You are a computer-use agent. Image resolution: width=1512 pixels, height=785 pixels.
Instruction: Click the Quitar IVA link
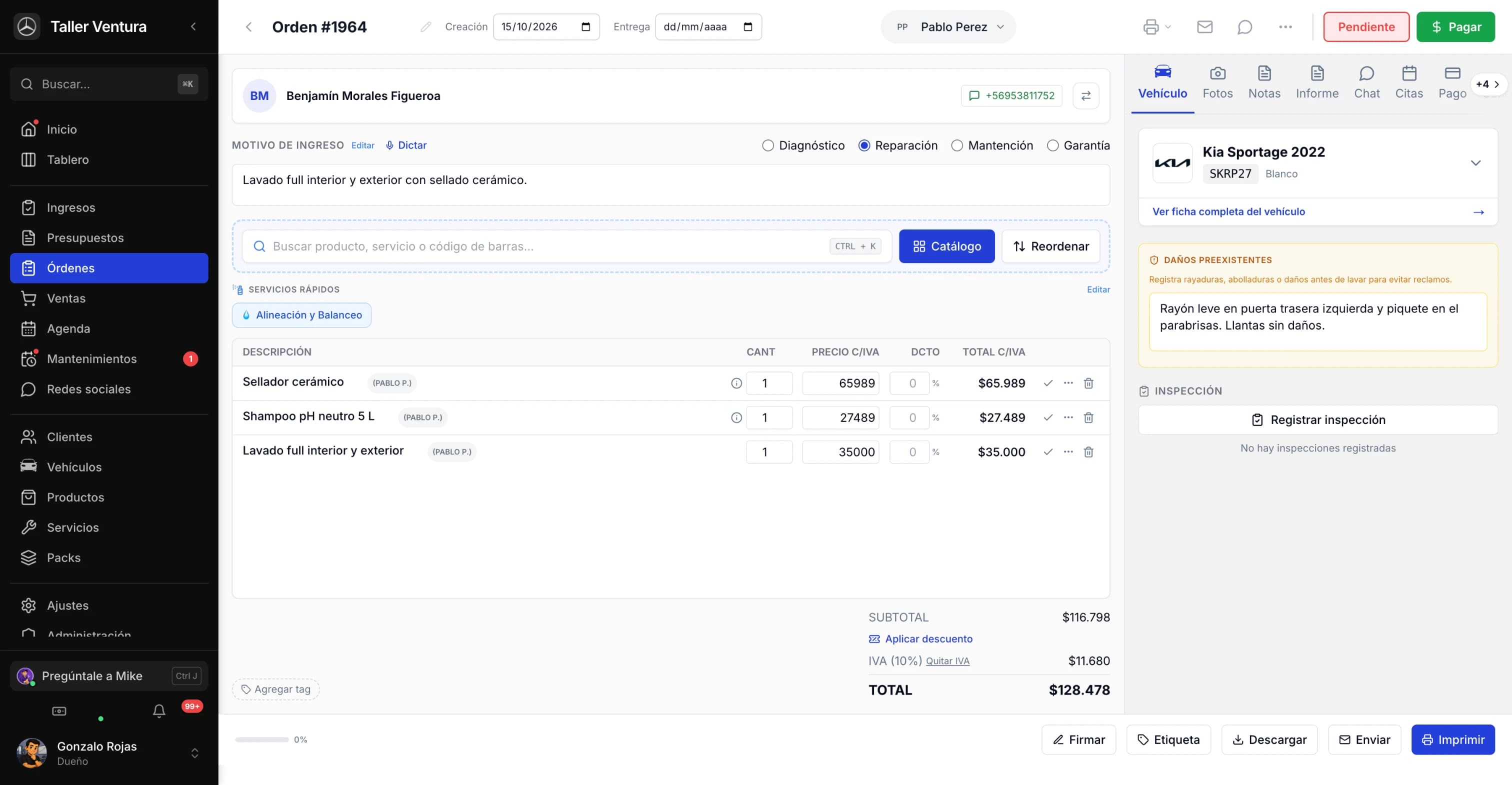tap(947, 661)
